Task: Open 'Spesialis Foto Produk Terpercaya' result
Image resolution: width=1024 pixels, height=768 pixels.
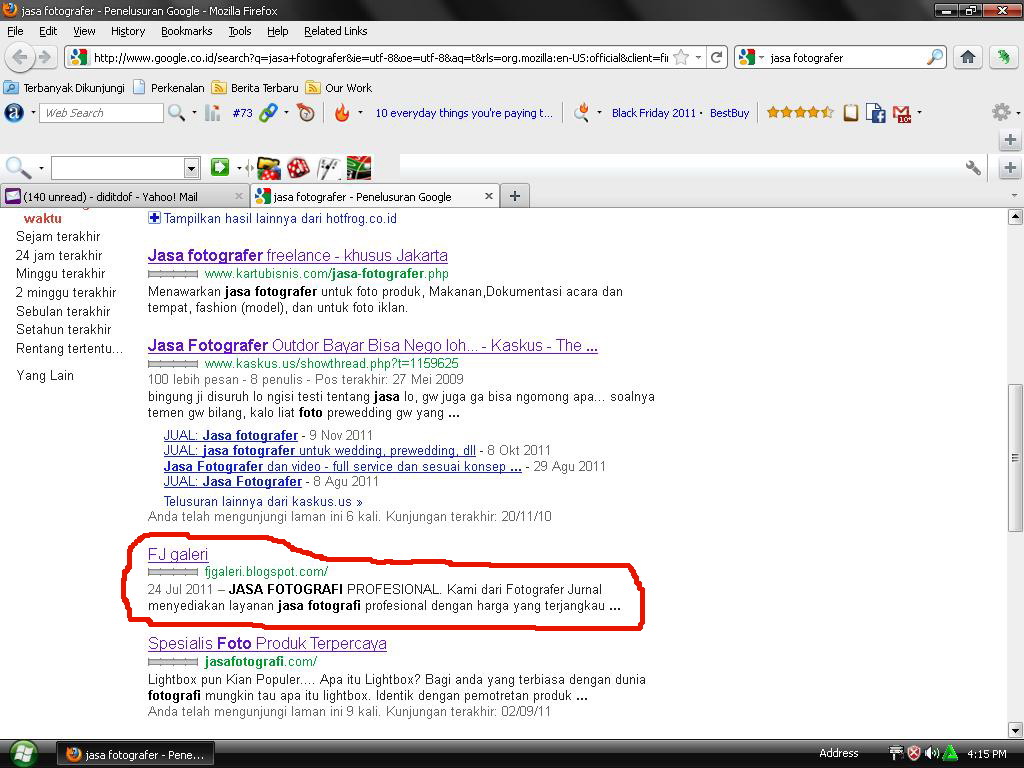Action: pos(267,643)
